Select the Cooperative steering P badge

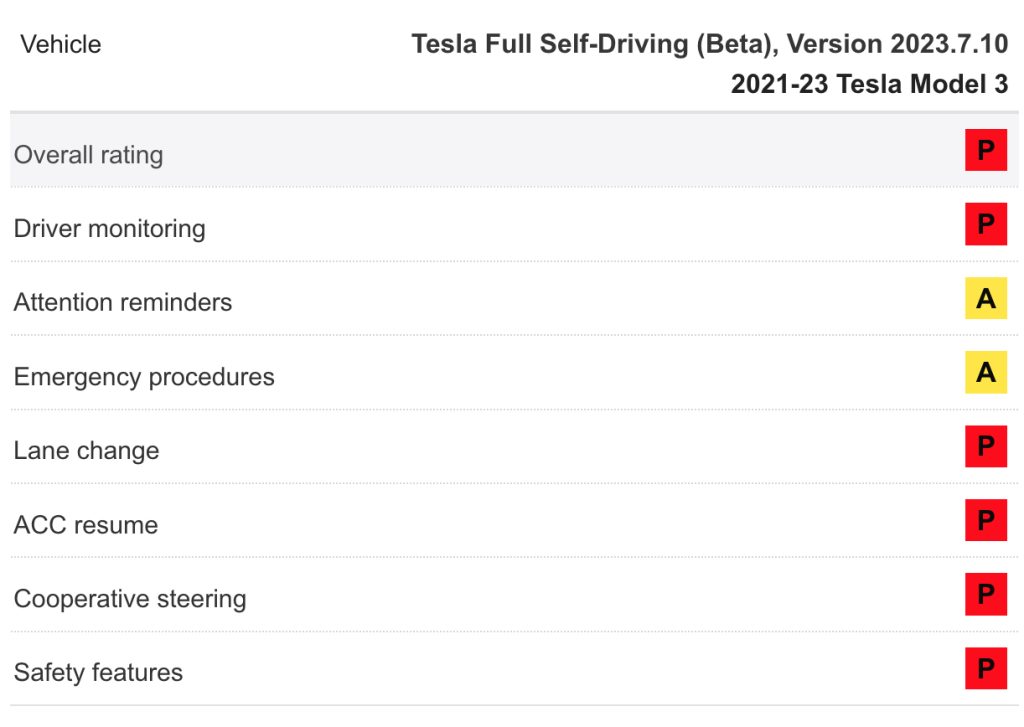pyautogui.click(x=985, y=594)
